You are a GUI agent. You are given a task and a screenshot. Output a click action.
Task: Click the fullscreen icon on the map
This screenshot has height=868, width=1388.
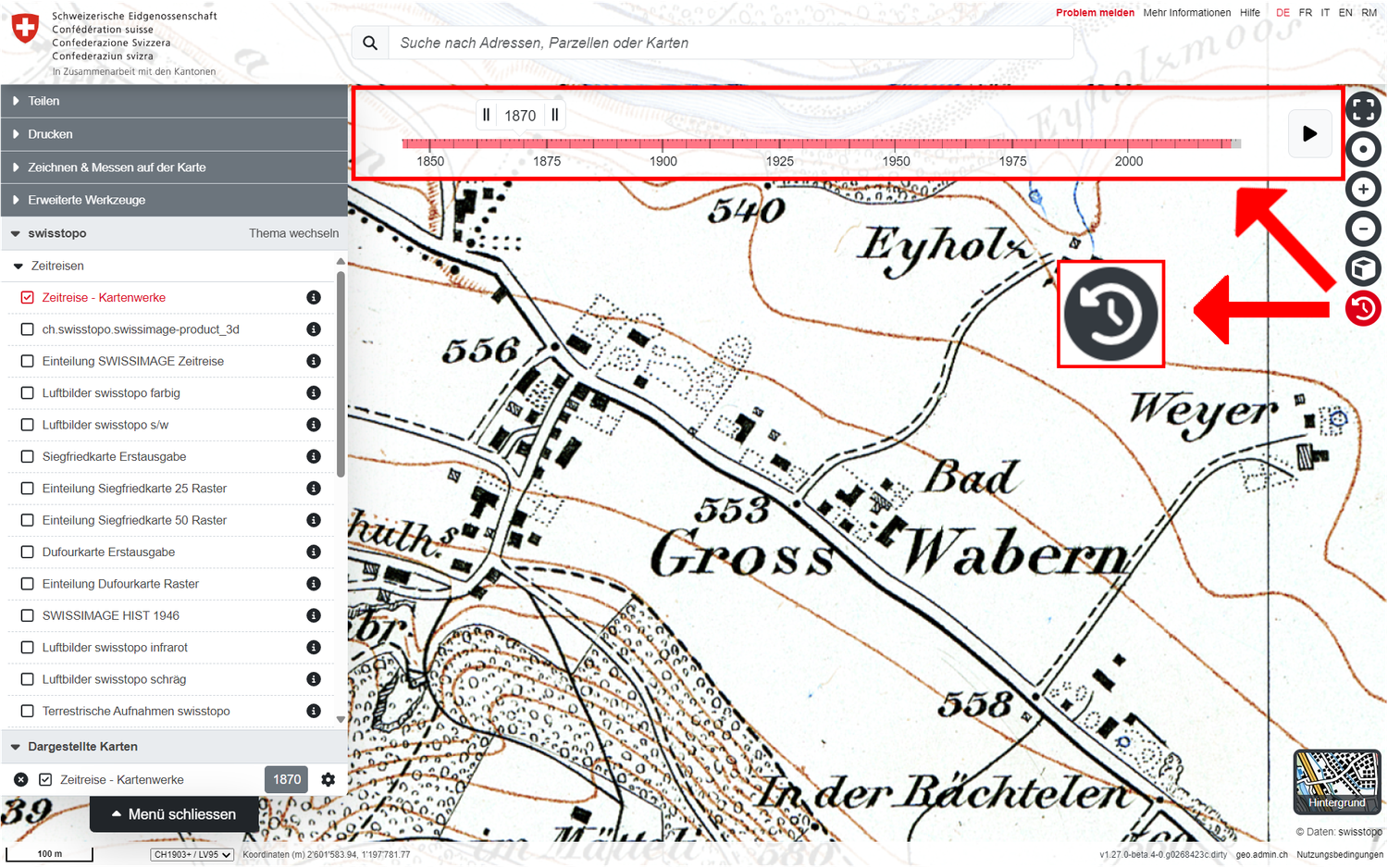click(x=1363, y=109)
